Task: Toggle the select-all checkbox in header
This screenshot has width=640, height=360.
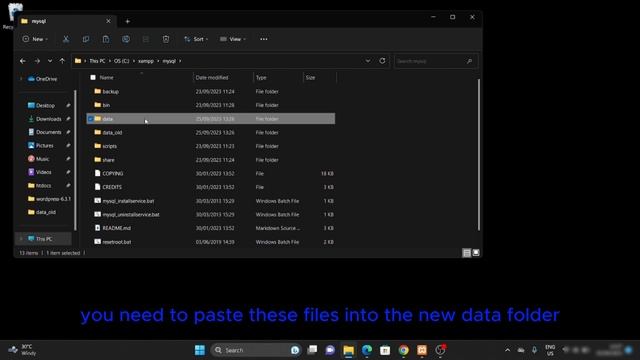Action: click(x=93, y=78)
